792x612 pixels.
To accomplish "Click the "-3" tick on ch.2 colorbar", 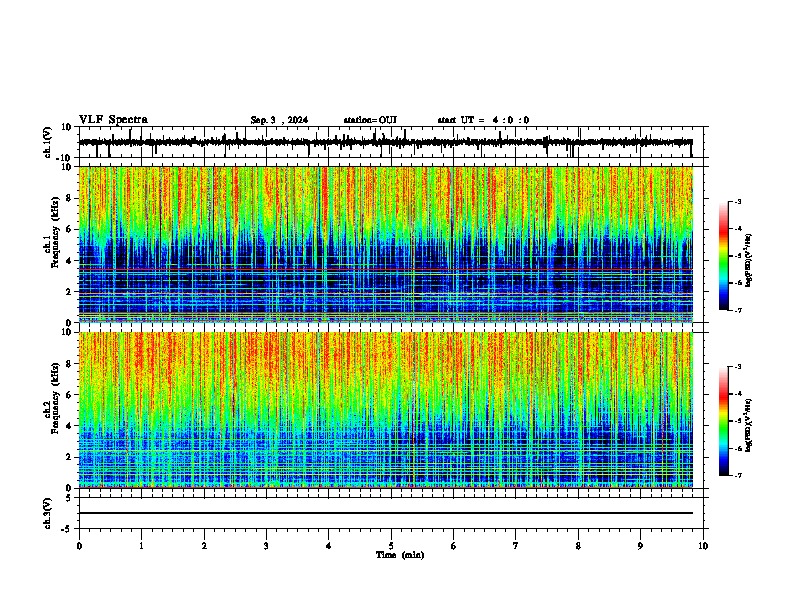I will tap(737, 367).
